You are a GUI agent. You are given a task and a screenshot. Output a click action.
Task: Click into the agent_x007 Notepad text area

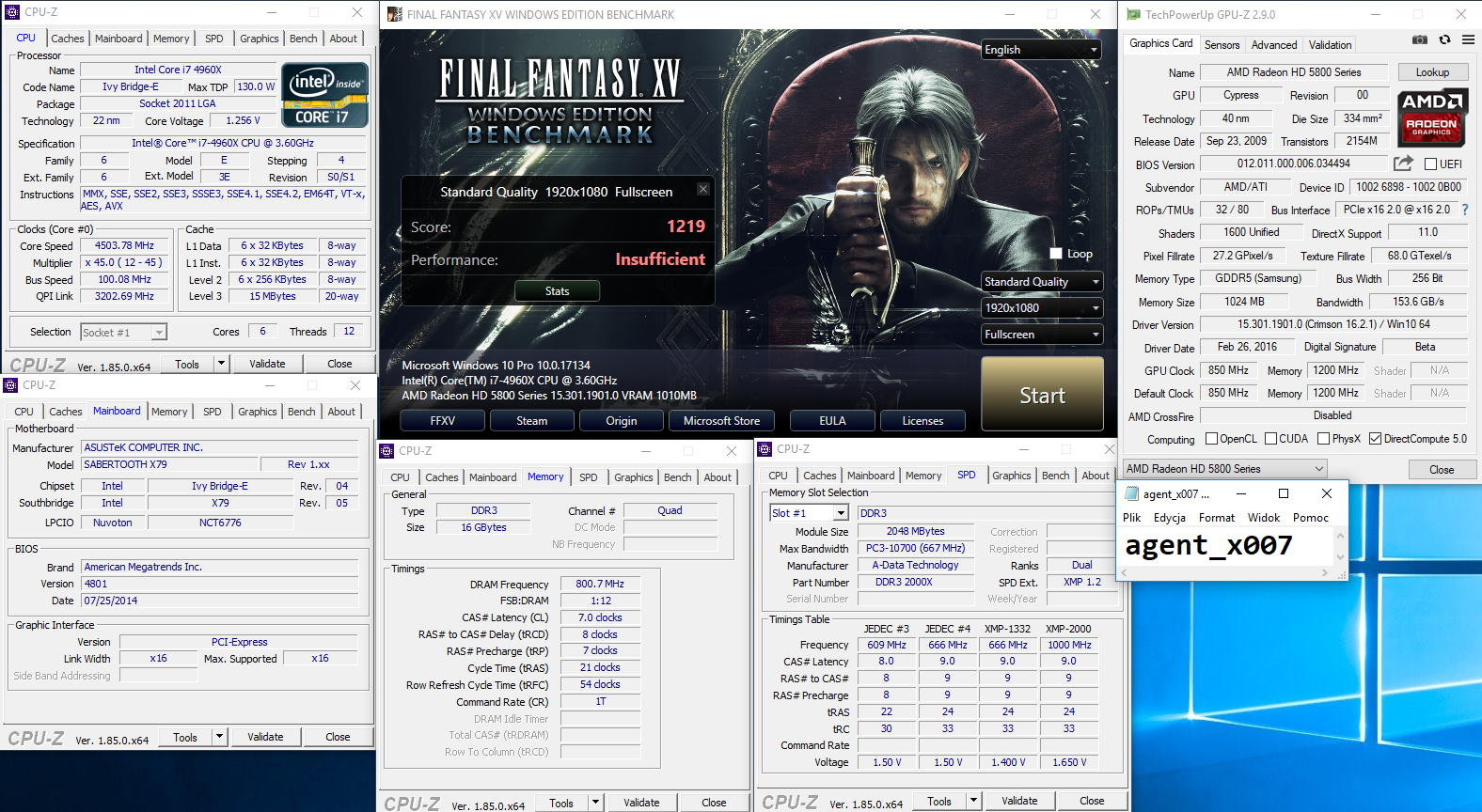[x=1227, y=547]
